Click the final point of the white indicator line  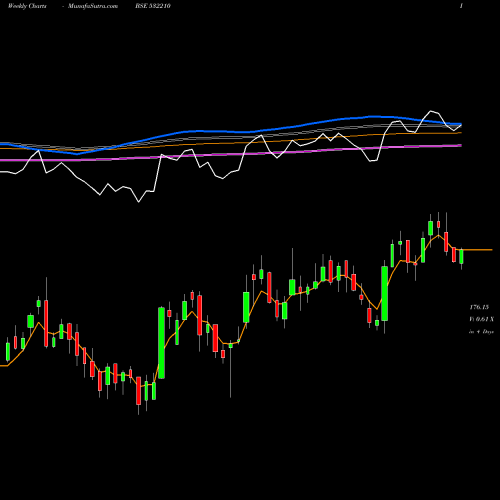pyautogui.click(x=461, y=125)
